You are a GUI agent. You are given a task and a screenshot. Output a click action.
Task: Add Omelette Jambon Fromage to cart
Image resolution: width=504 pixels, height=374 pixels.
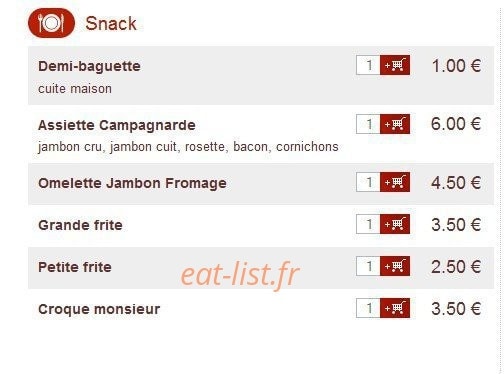[395, 182]
